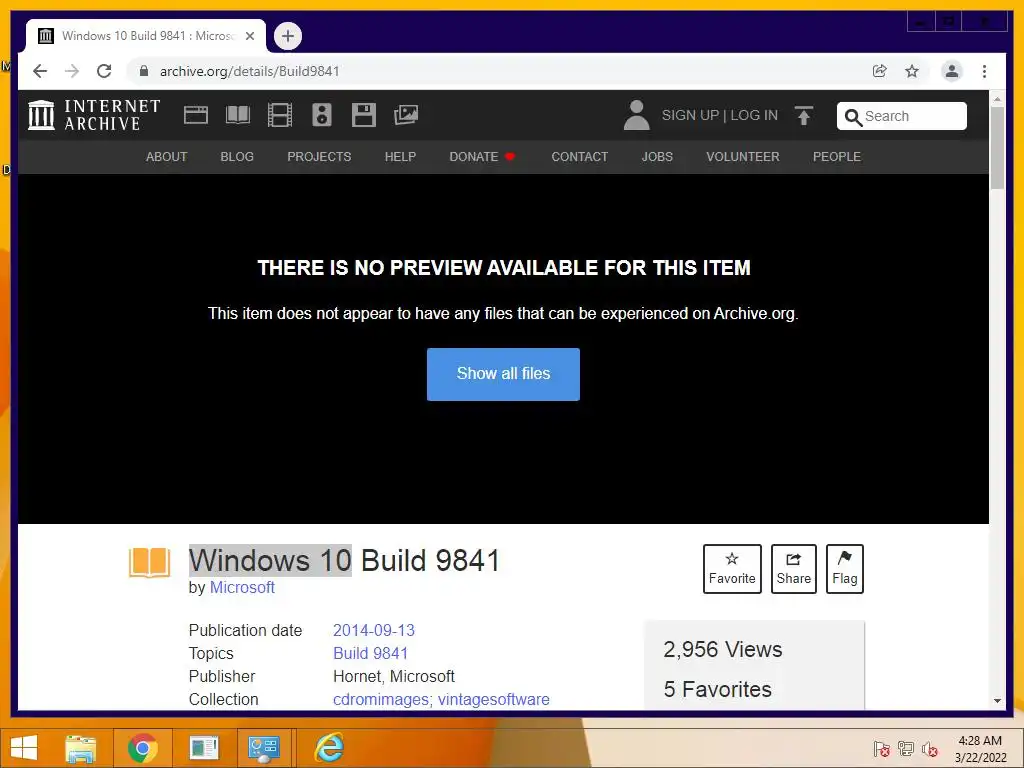Screen dimensions: 1024x768
Task: Click the user avatar icon
Action: point(636,115)
